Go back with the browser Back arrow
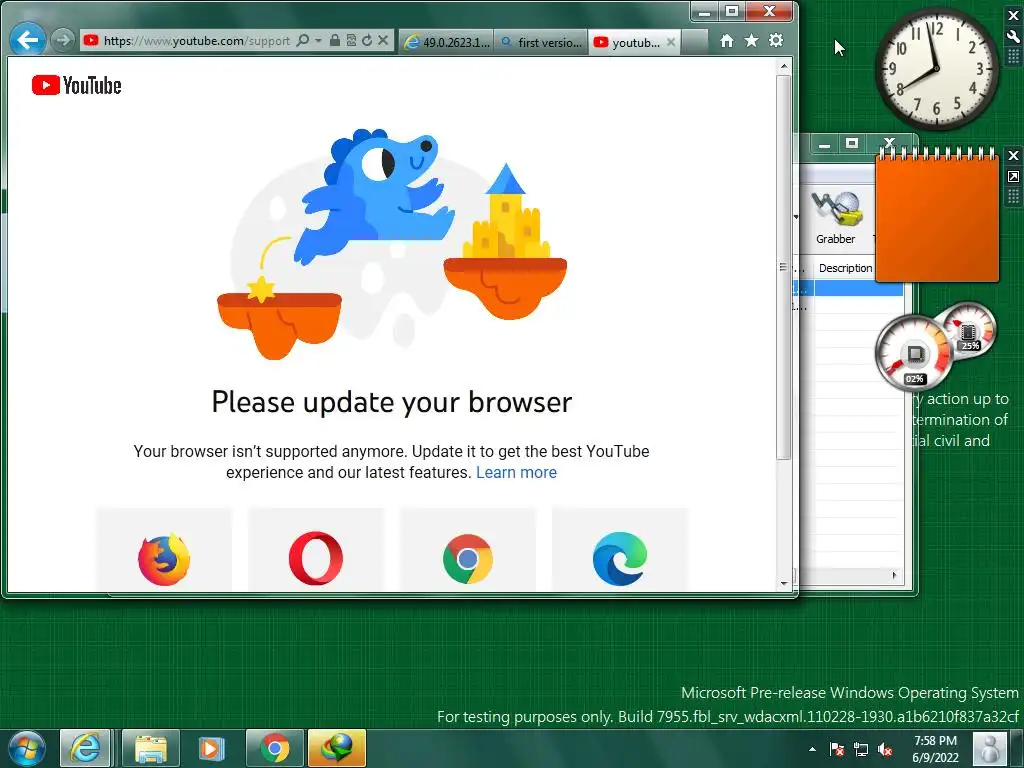 pos(27,40)
